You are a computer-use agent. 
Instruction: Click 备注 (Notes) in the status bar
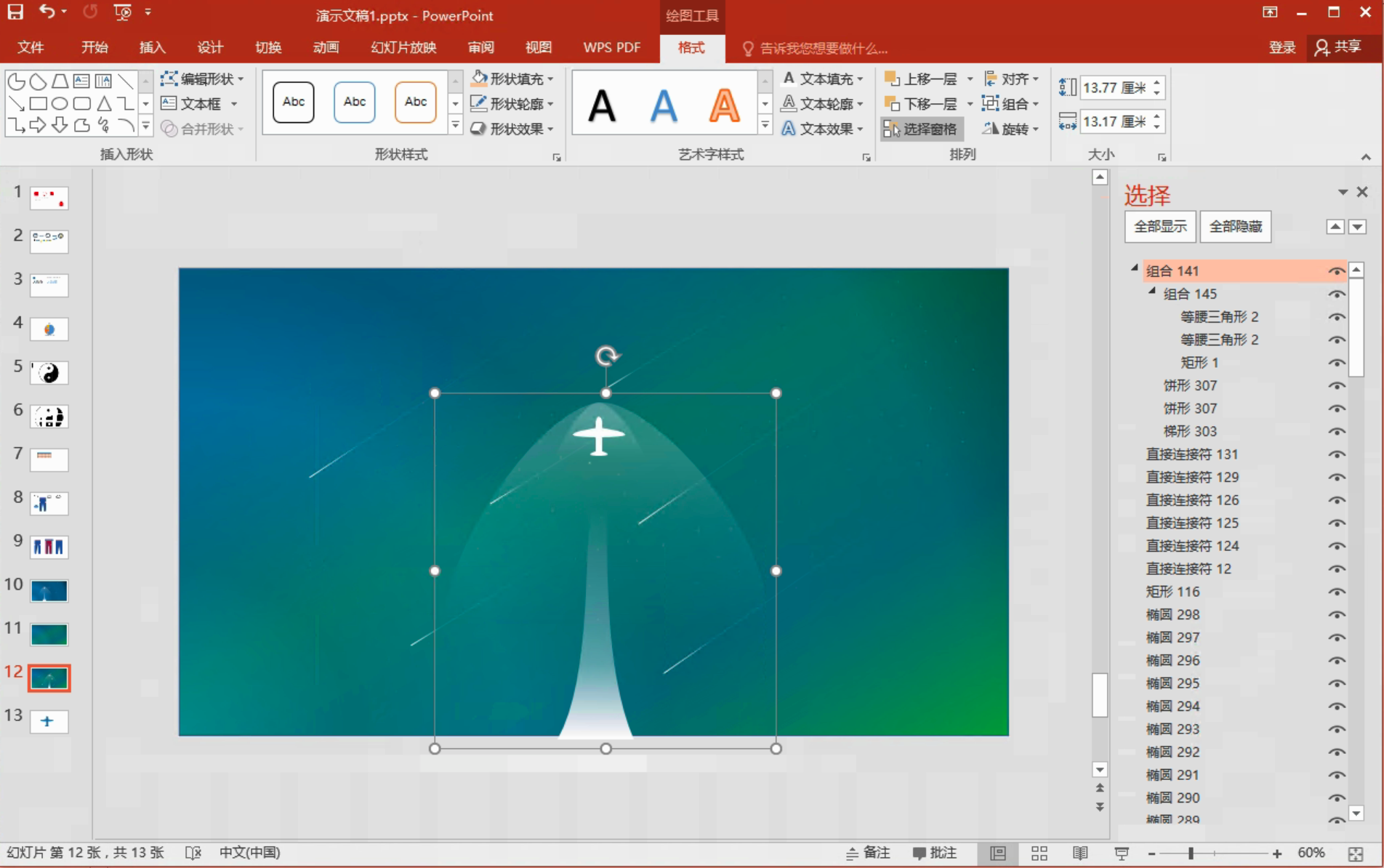coord(868,853)
